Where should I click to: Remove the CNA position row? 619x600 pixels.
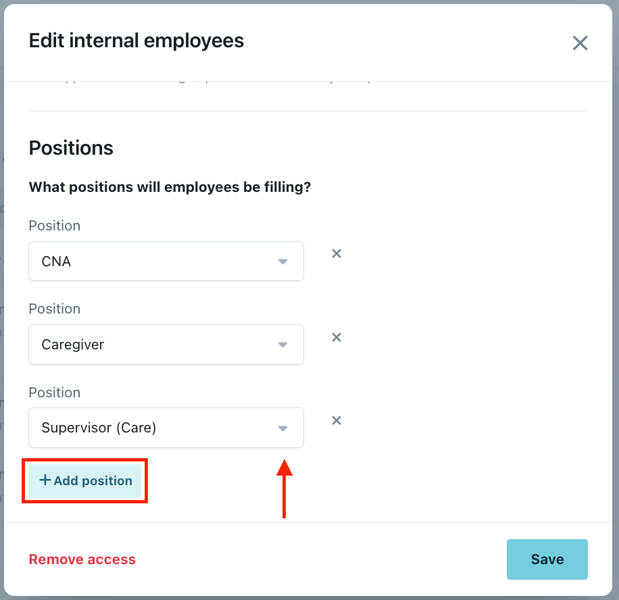337,254
